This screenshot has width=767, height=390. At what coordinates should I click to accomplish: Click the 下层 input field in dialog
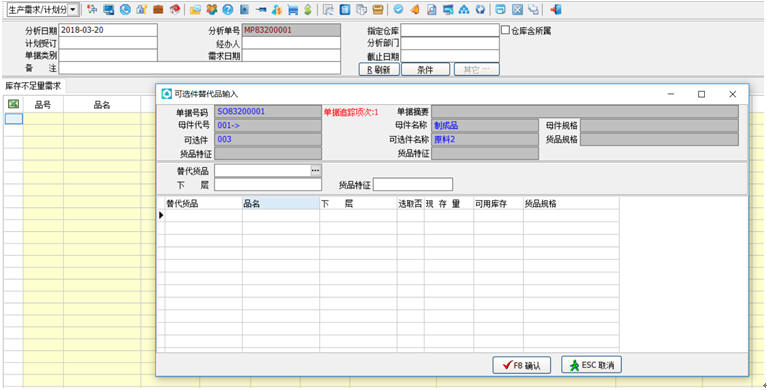[x=268, y=184]
